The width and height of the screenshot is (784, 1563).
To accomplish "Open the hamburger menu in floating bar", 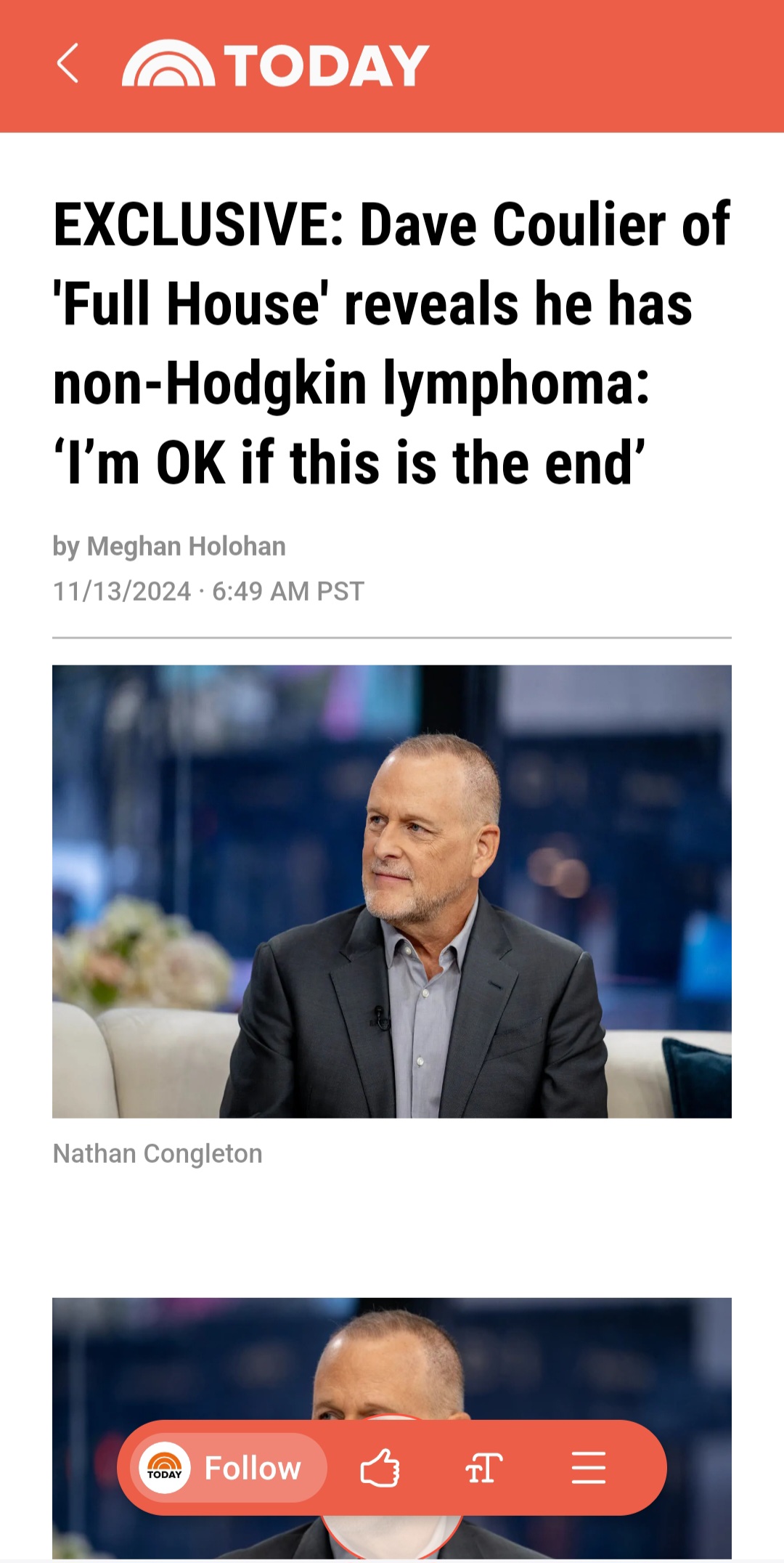I will 588,1468.
